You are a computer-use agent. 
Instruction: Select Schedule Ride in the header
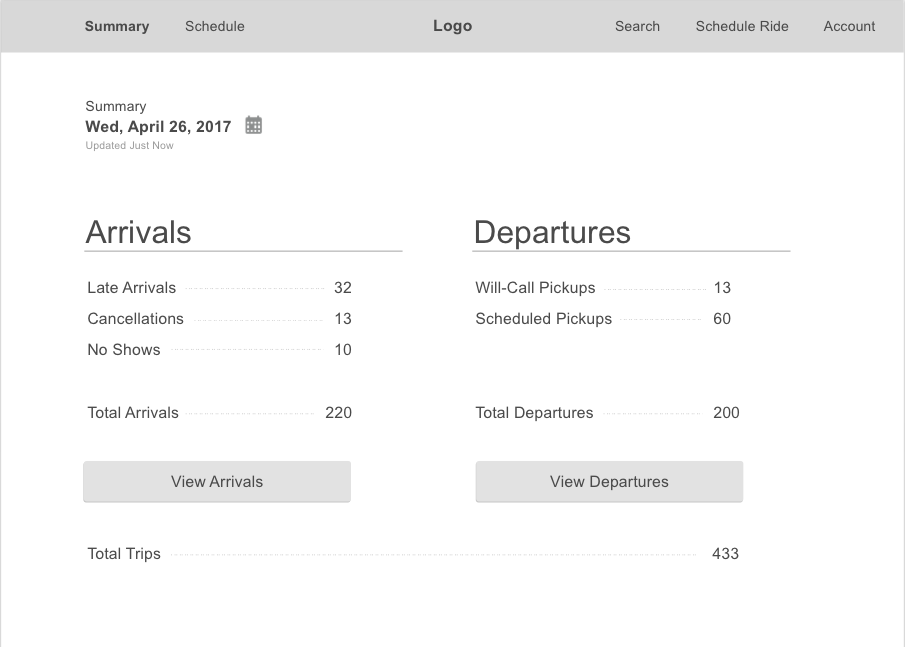[742, 26]
